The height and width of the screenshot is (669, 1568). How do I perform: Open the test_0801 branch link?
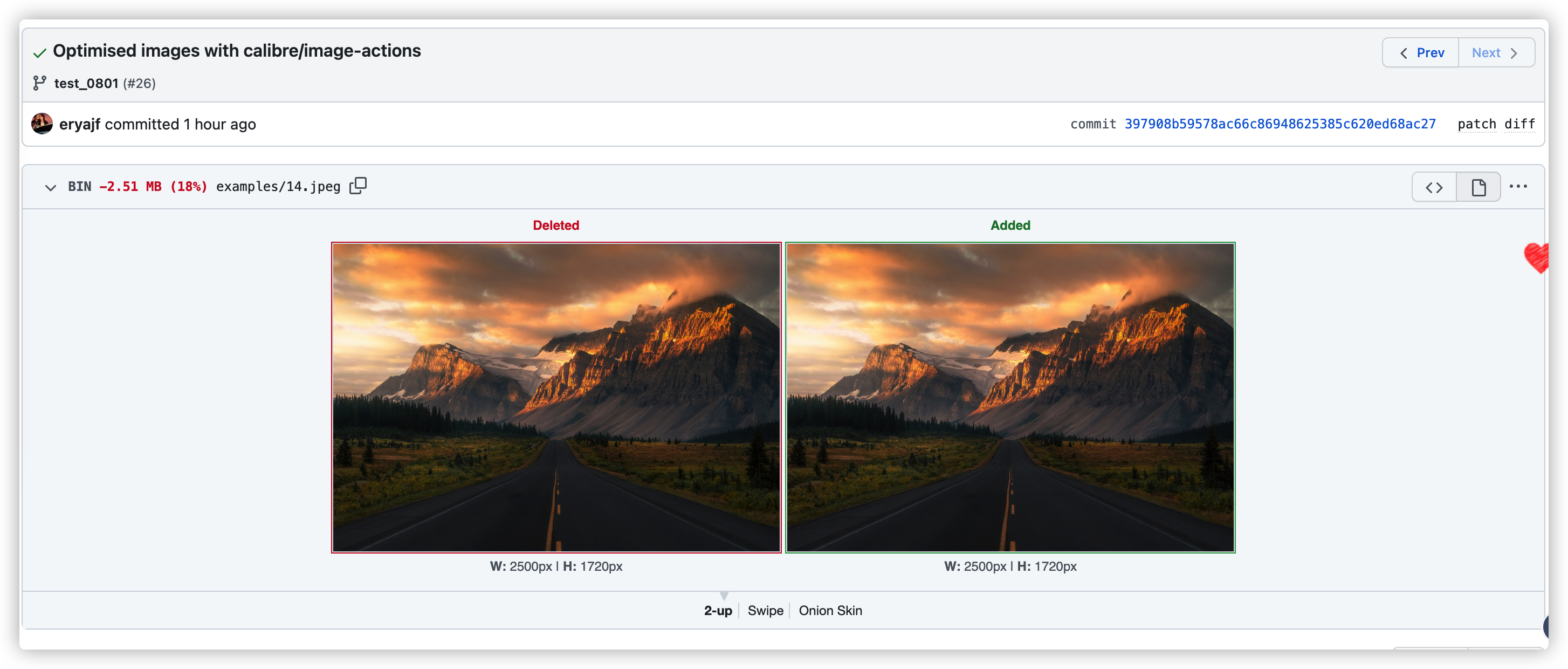(x=86, y=83)
